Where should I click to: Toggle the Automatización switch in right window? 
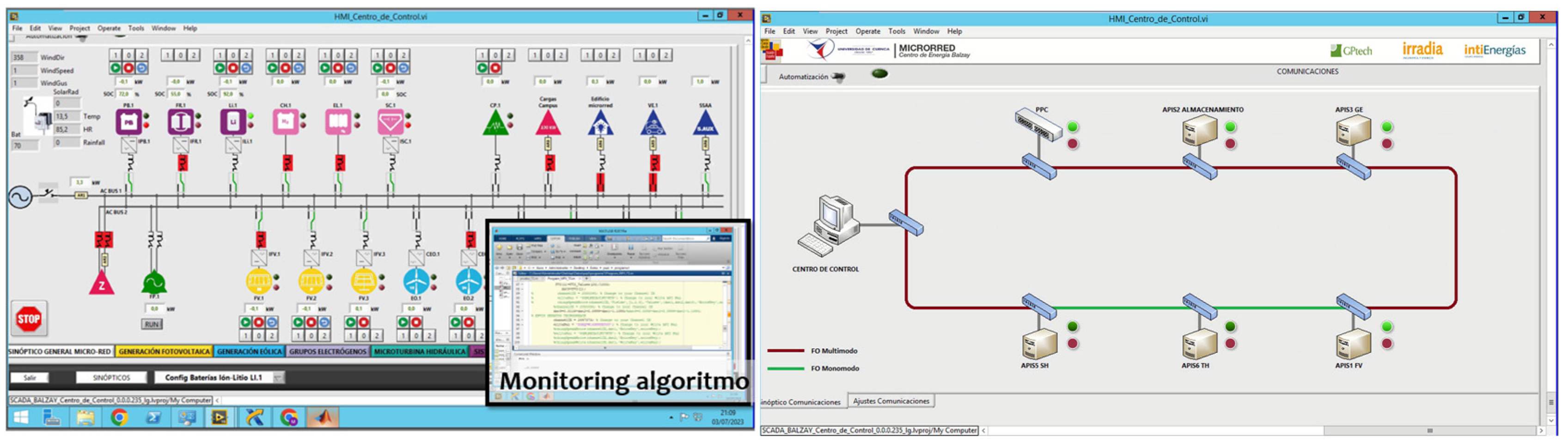pos(839,77)
